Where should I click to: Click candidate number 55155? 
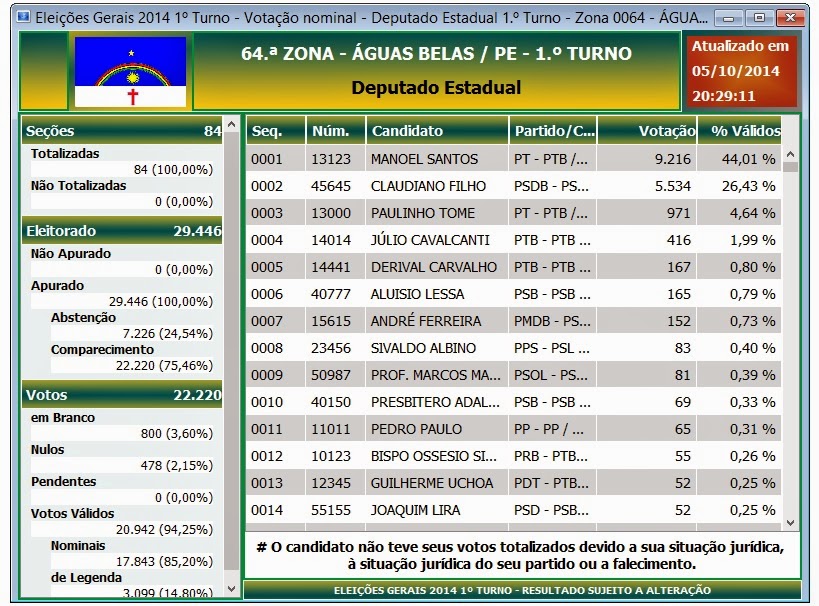click(331, 510)
